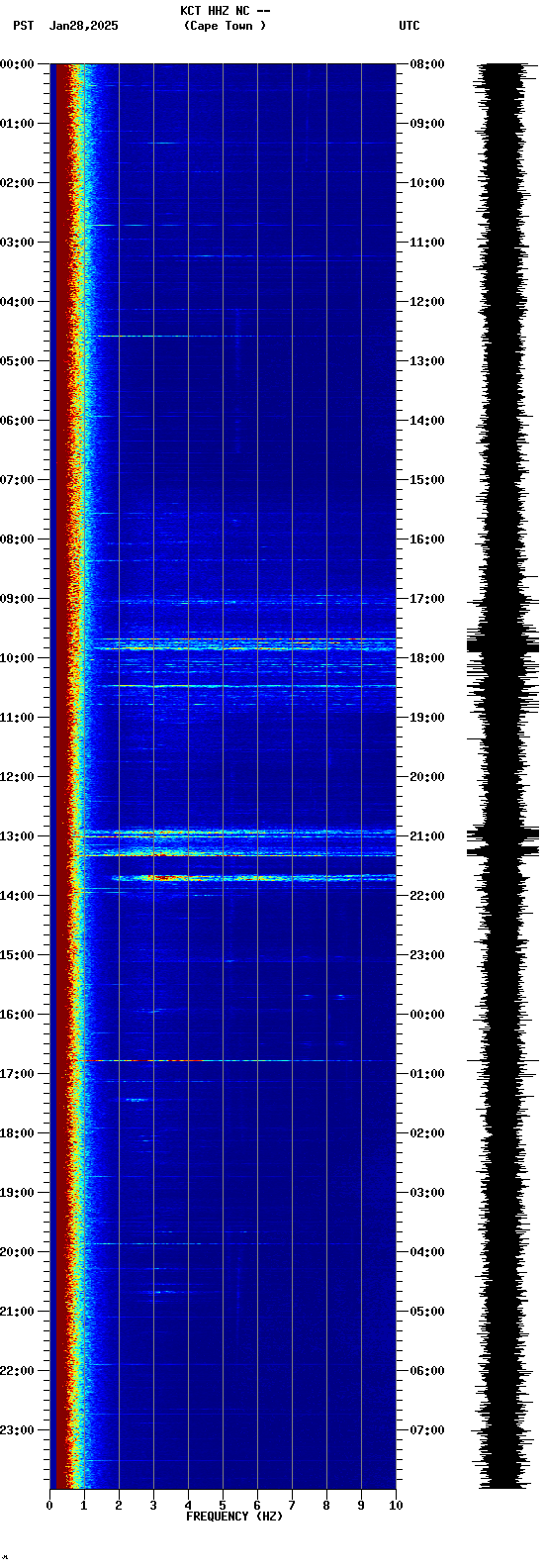Screen dimensions: 546x1568
Task: Click the UTC '10:00' right-axis label
Action: click(x=427, y=183)
